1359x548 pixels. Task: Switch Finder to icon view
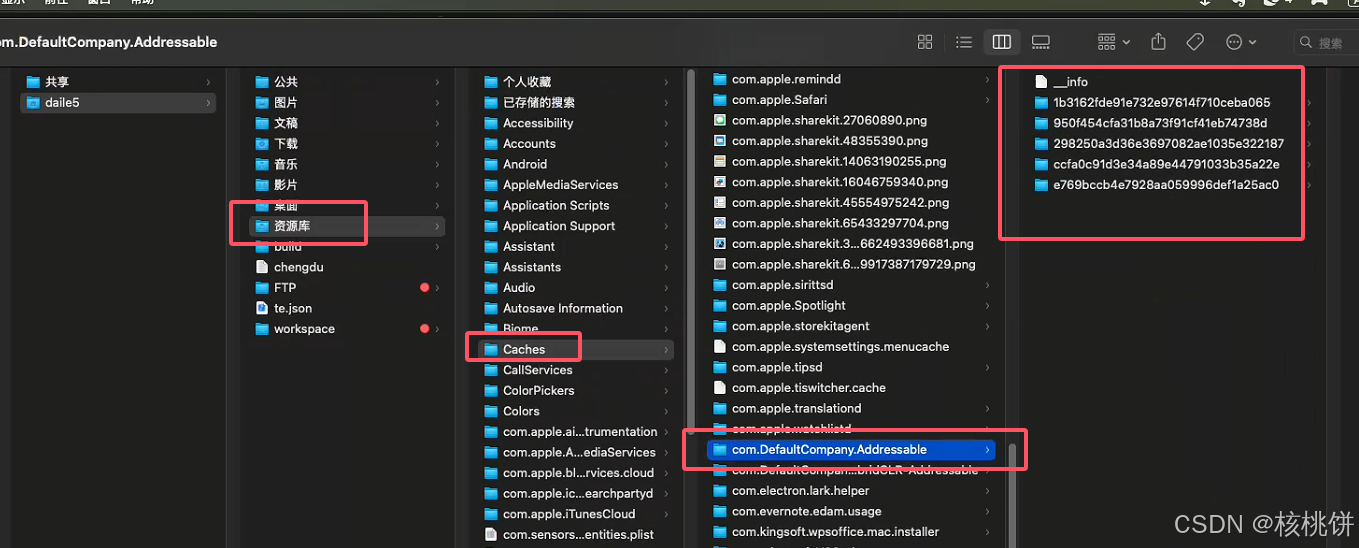tap(925, 42)
